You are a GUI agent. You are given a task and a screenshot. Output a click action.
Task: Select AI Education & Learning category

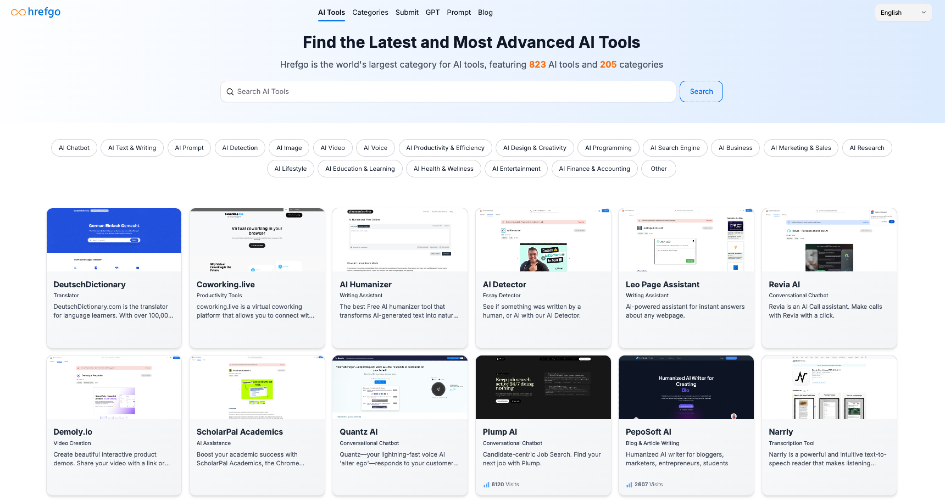click(360, 169)
